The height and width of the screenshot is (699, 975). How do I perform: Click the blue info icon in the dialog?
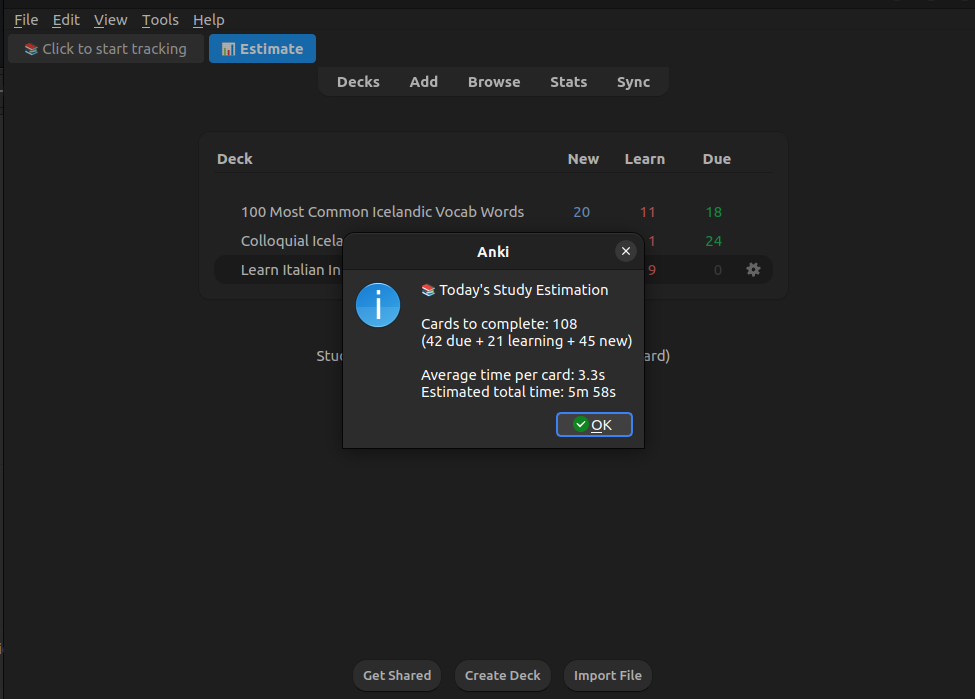coord(378,305)
